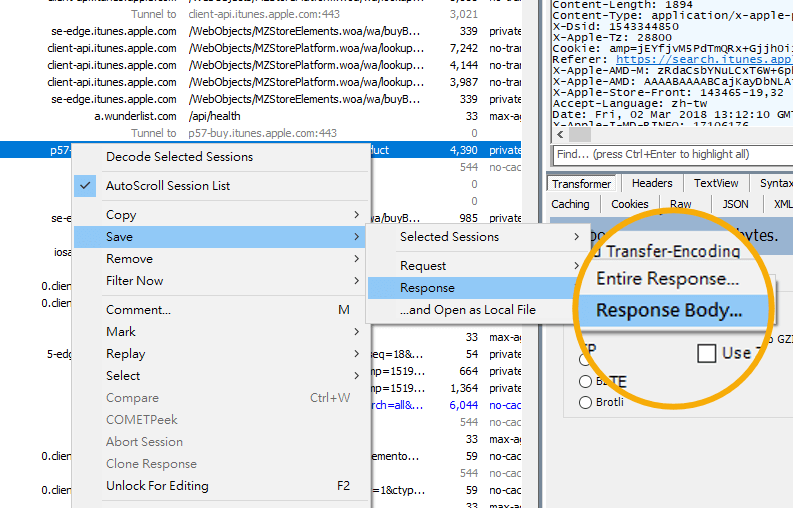
Task: Select the Brotli radio button
Action: click(x=586, y=403)
